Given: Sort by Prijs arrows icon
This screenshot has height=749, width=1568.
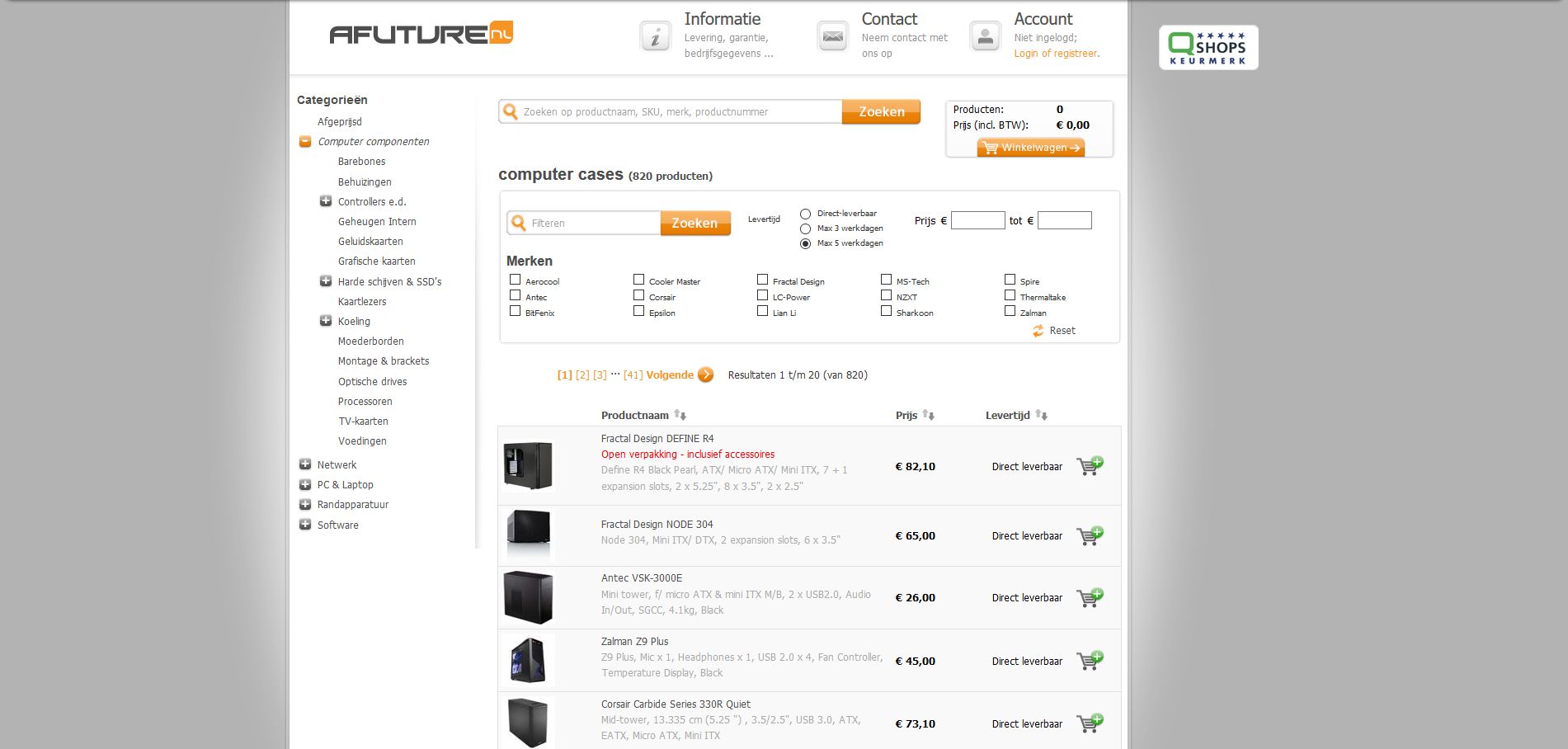Looking at the screenshot, I should [x=928, y=415].
